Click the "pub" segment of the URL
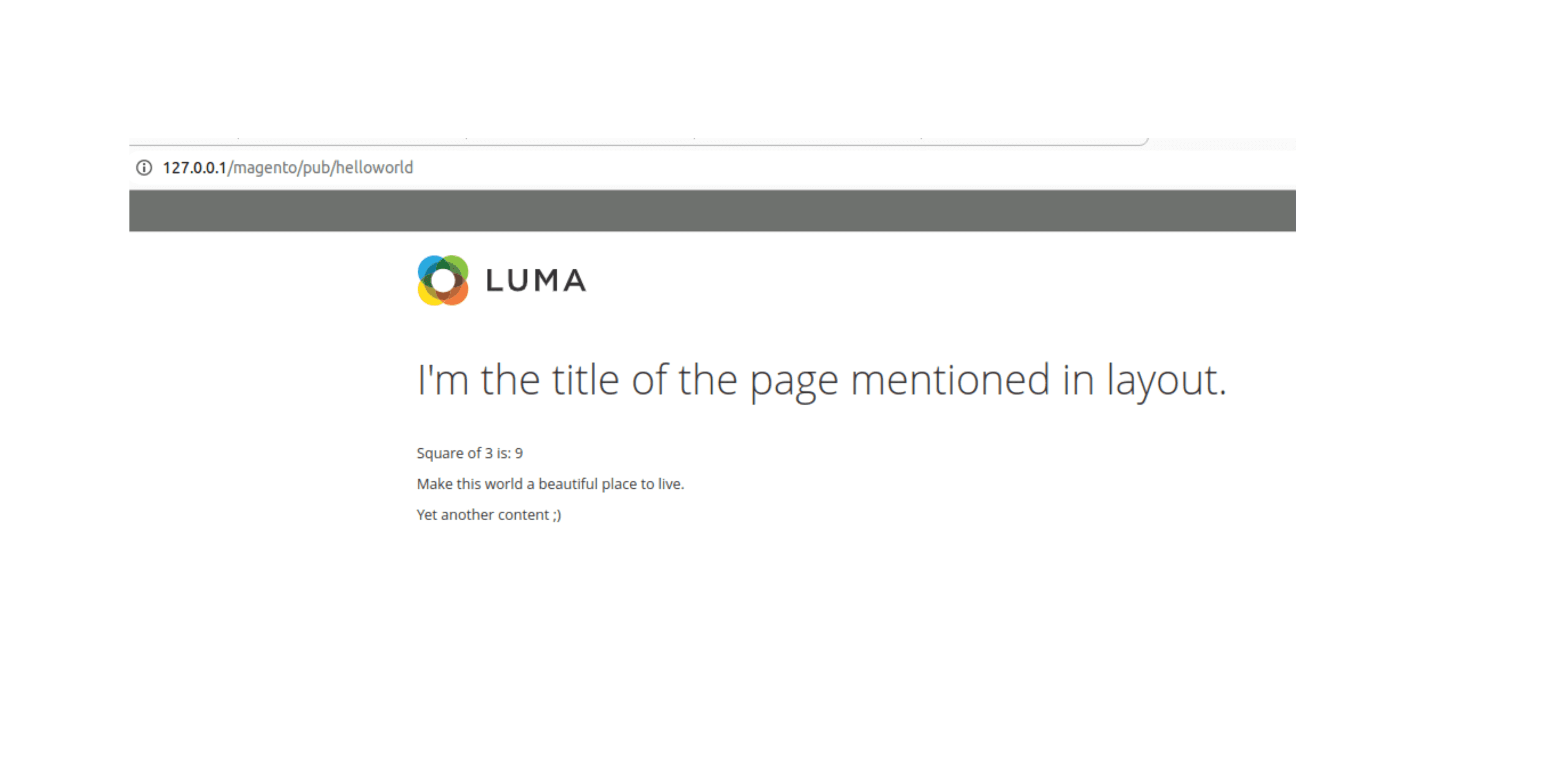1568x784 pixels. click(x=316, y=167)
